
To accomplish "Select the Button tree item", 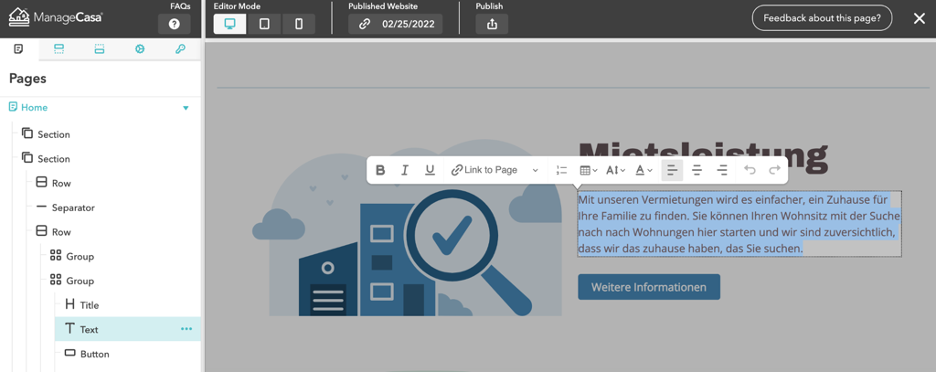I will (87, 353).
